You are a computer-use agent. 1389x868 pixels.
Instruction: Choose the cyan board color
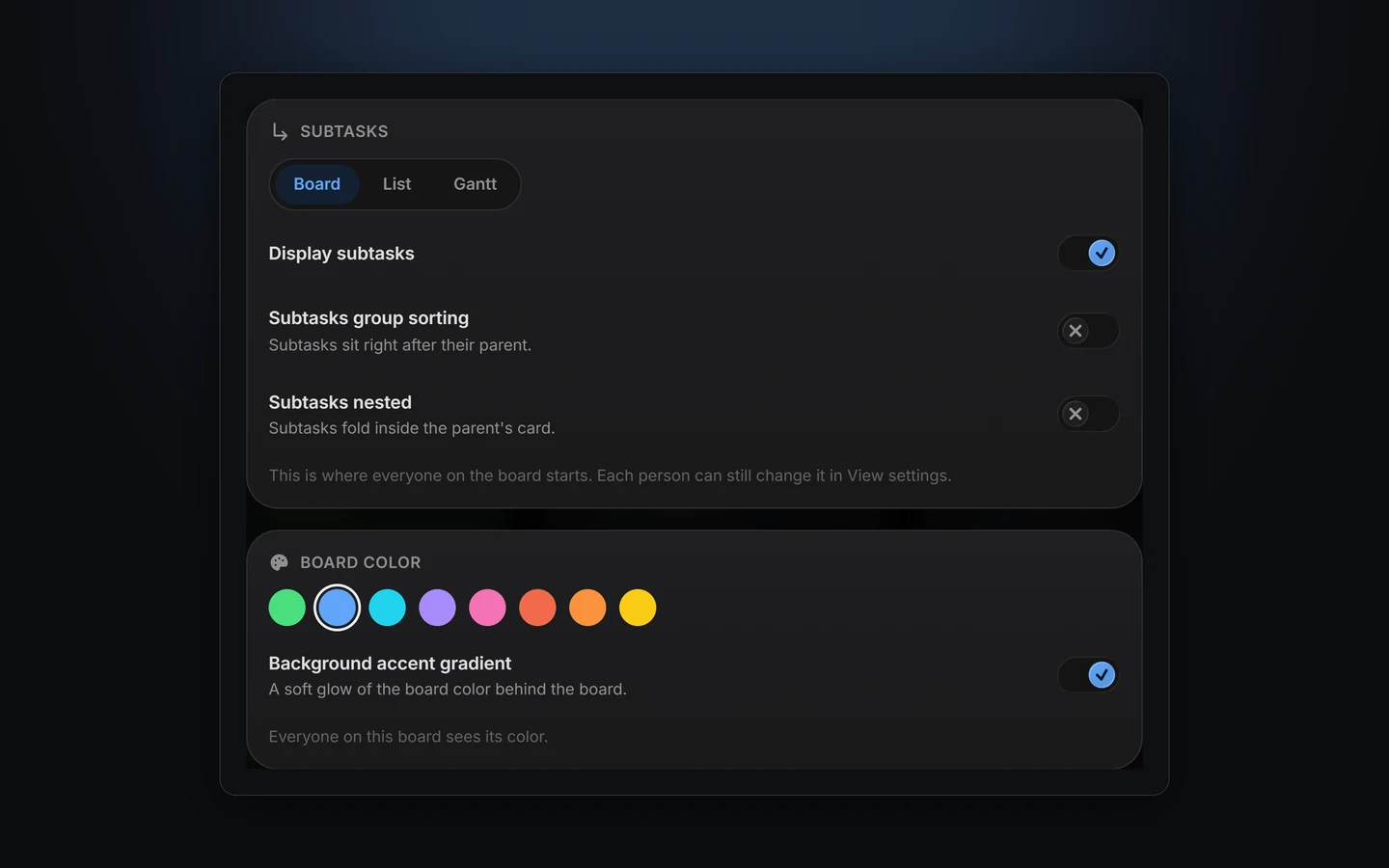(x=387, y=608)
